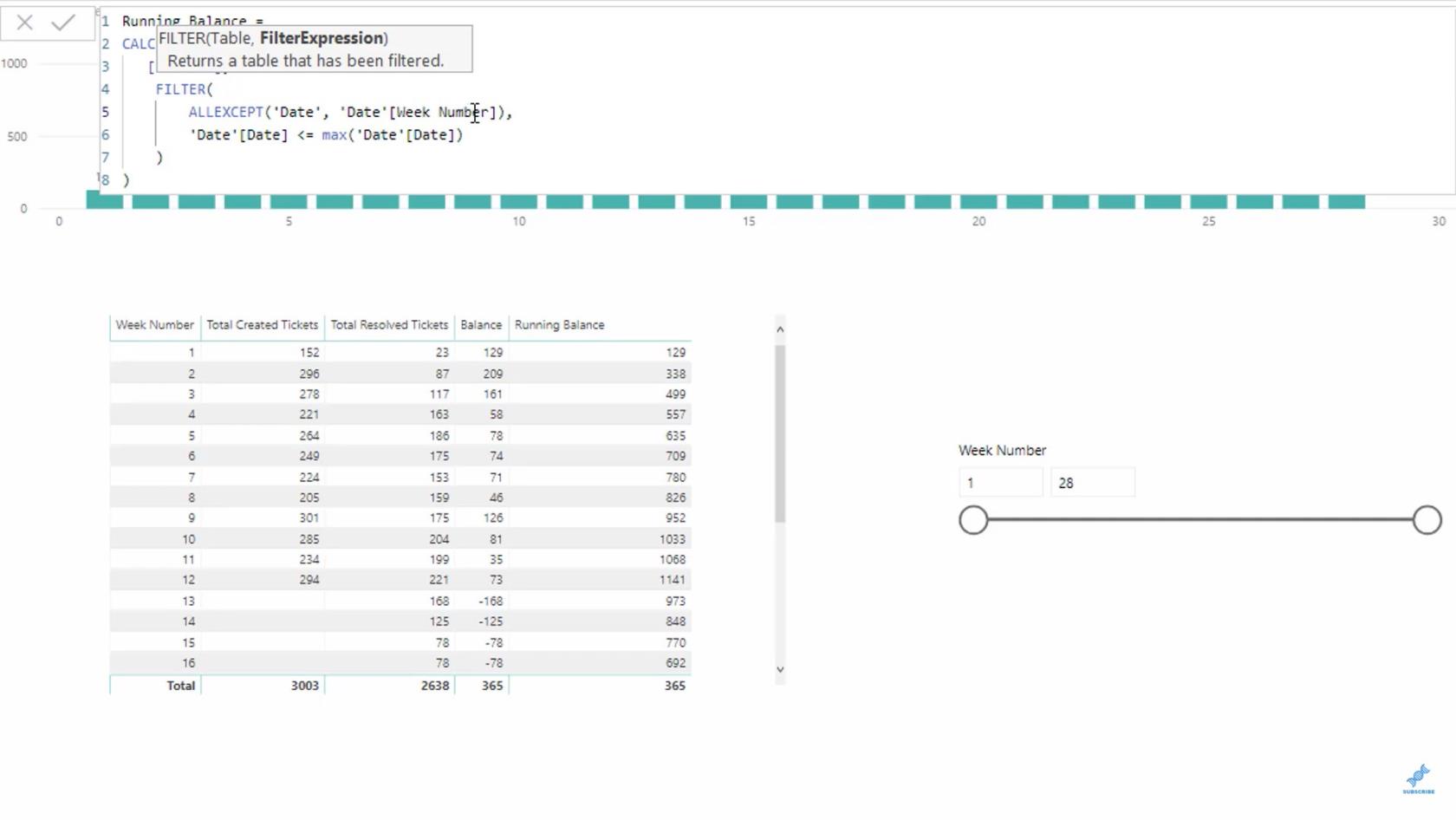Click Running Balance value 1141
The height and width of the screenshot is (820, 1456).
[672, 580]
